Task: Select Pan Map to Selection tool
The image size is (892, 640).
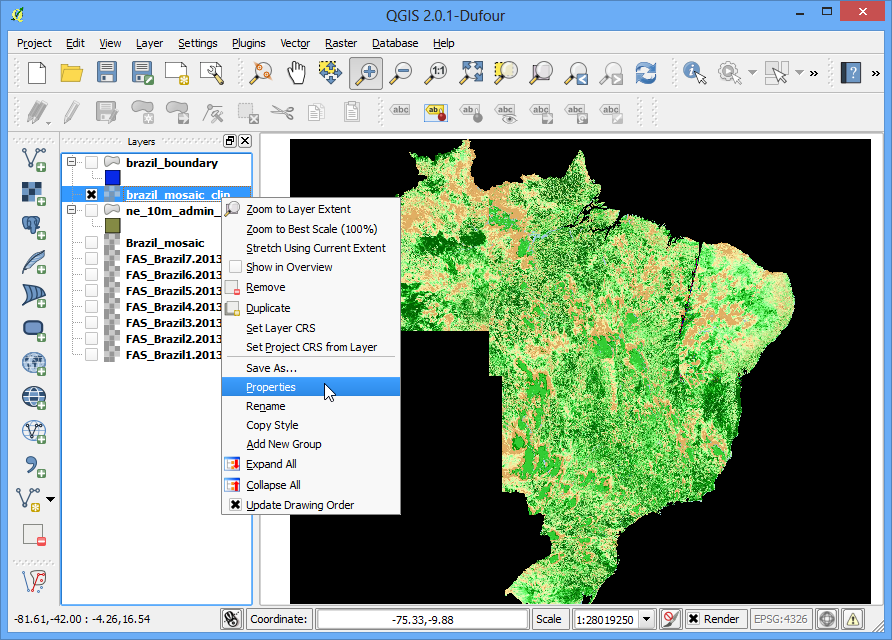Action: point(331,73)
